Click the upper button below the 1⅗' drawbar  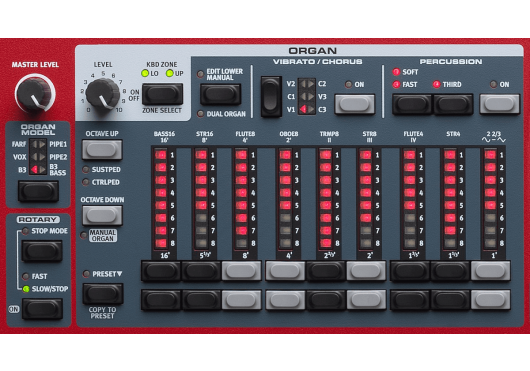click(410, 271)
